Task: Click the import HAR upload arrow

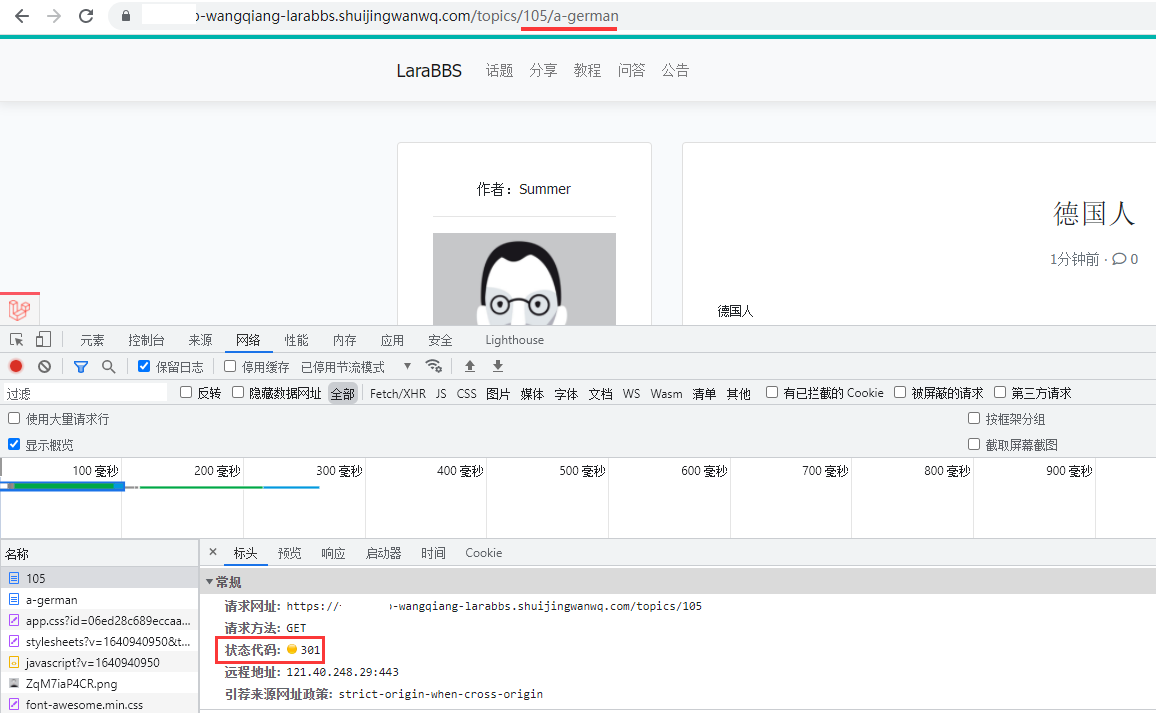Action: (x=470, y=367)
